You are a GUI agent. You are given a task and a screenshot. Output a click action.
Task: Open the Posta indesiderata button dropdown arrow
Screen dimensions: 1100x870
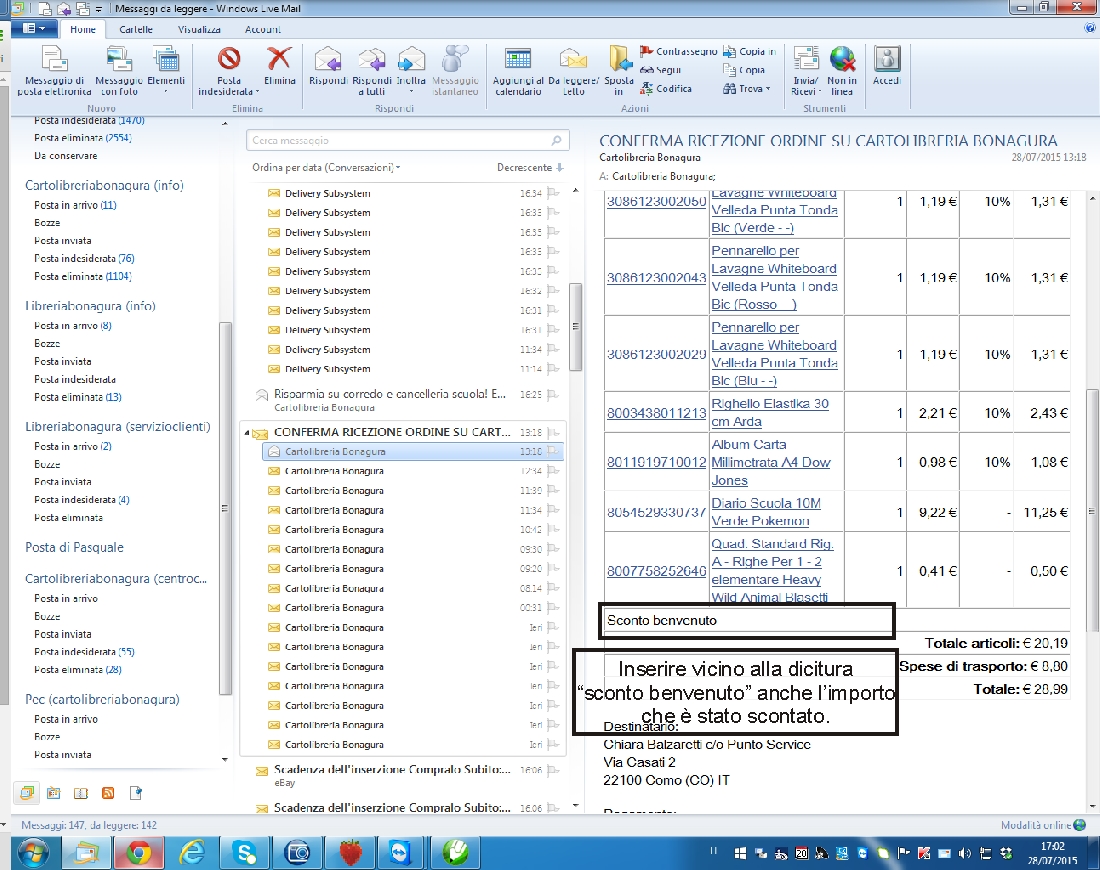pyautogui.click(x=257, y=92)
